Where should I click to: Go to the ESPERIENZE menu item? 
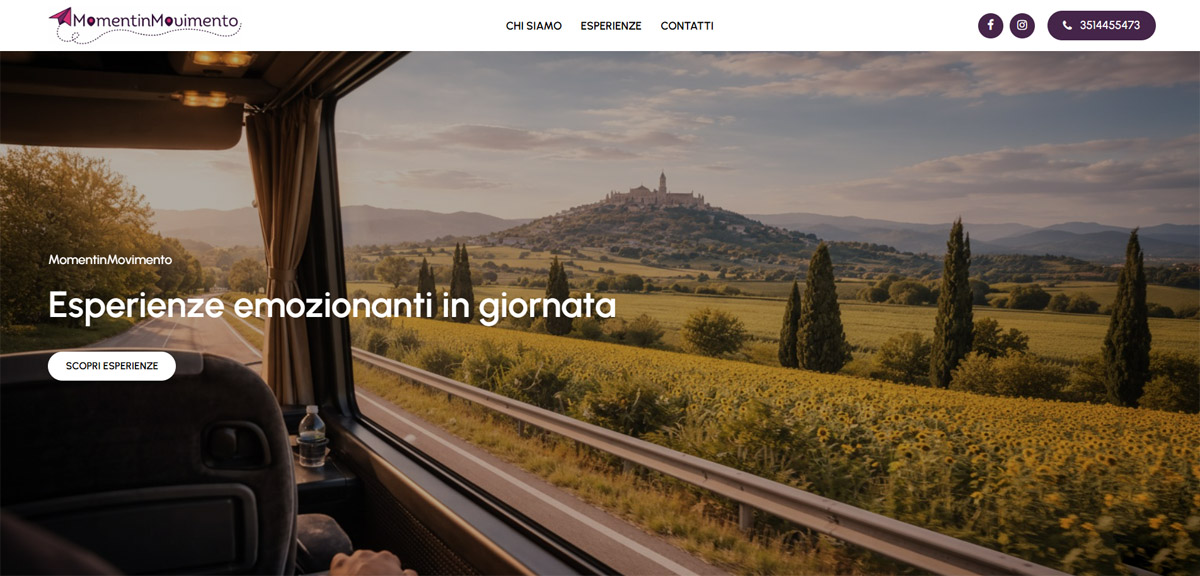pos(611,26)
